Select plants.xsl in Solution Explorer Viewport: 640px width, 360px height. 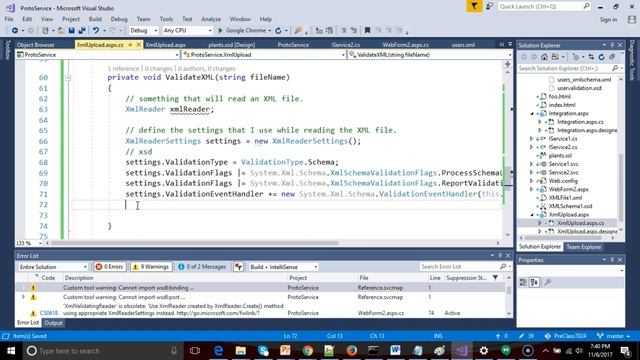[560, 156]
